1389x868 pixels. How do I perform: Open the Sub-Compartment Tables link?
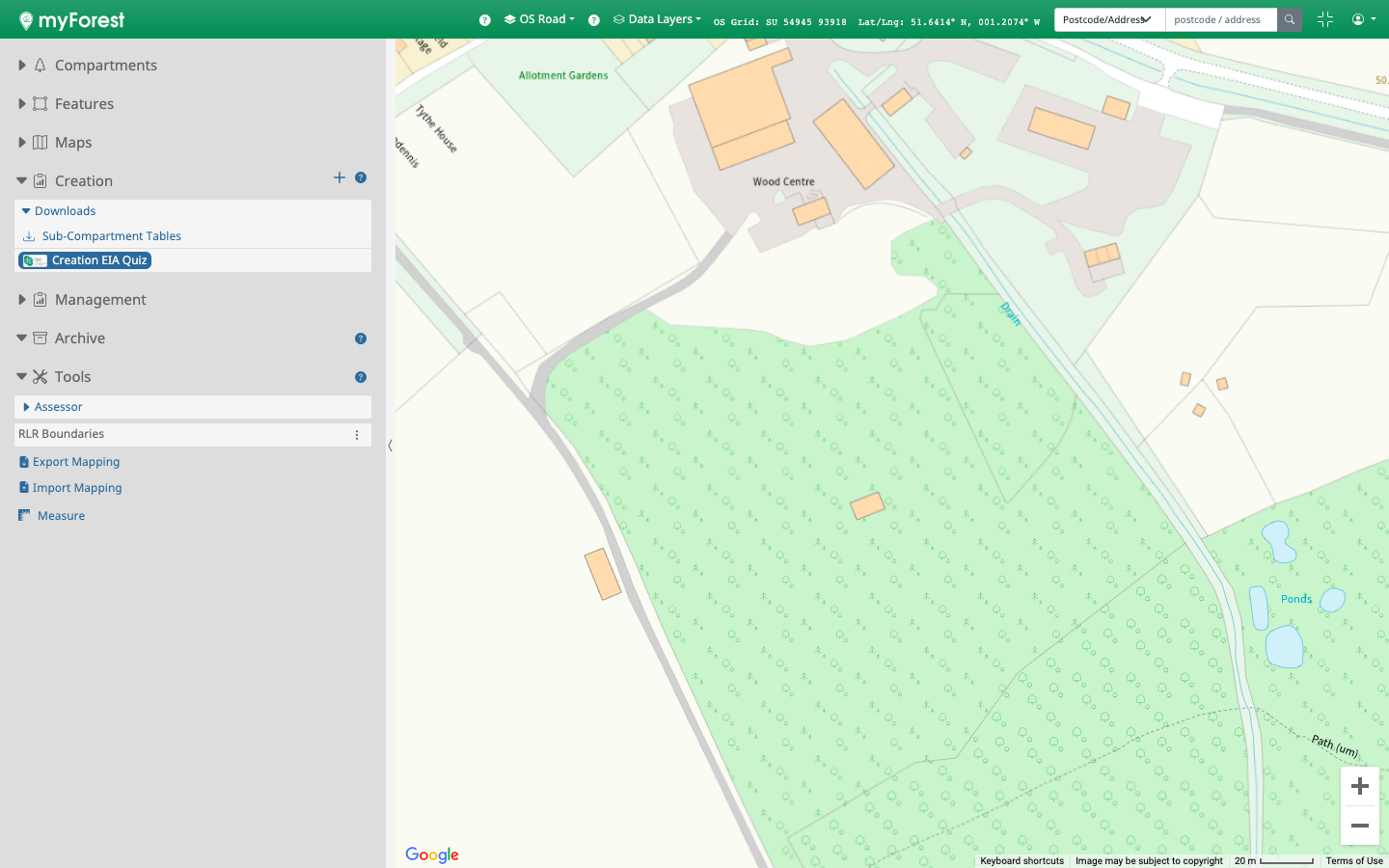point(111,236)
